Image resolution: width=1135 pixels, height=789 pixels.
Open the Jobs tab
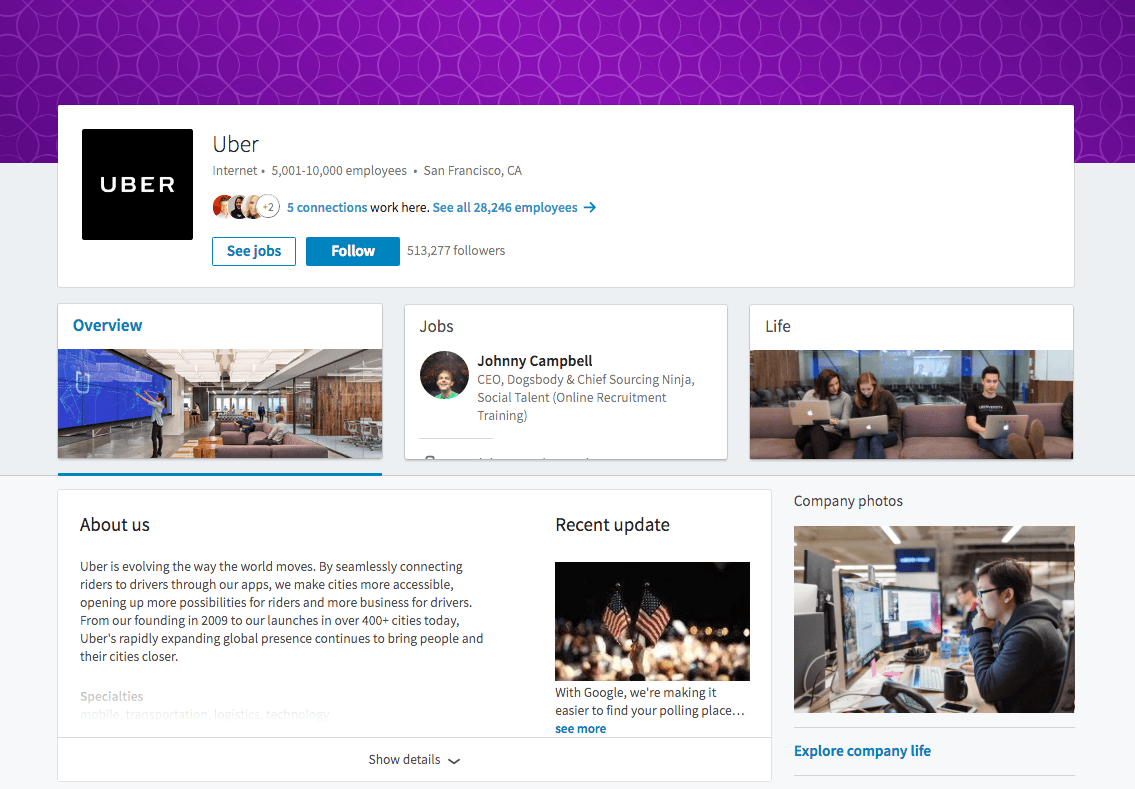[436, 326]
